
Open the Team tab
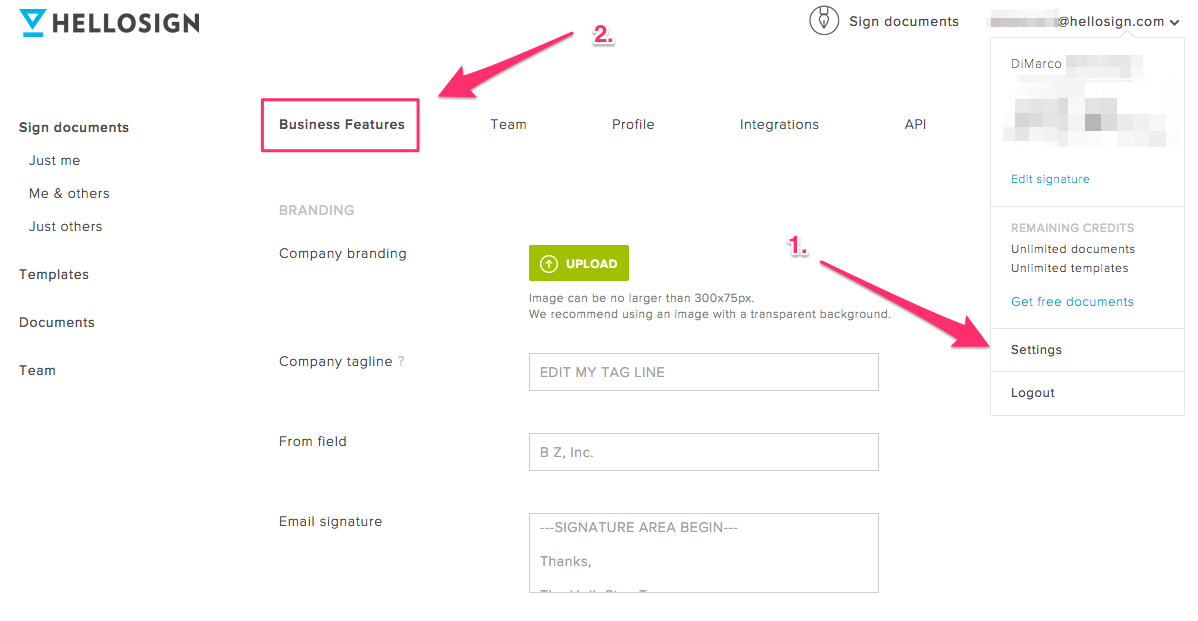(508, 125)
